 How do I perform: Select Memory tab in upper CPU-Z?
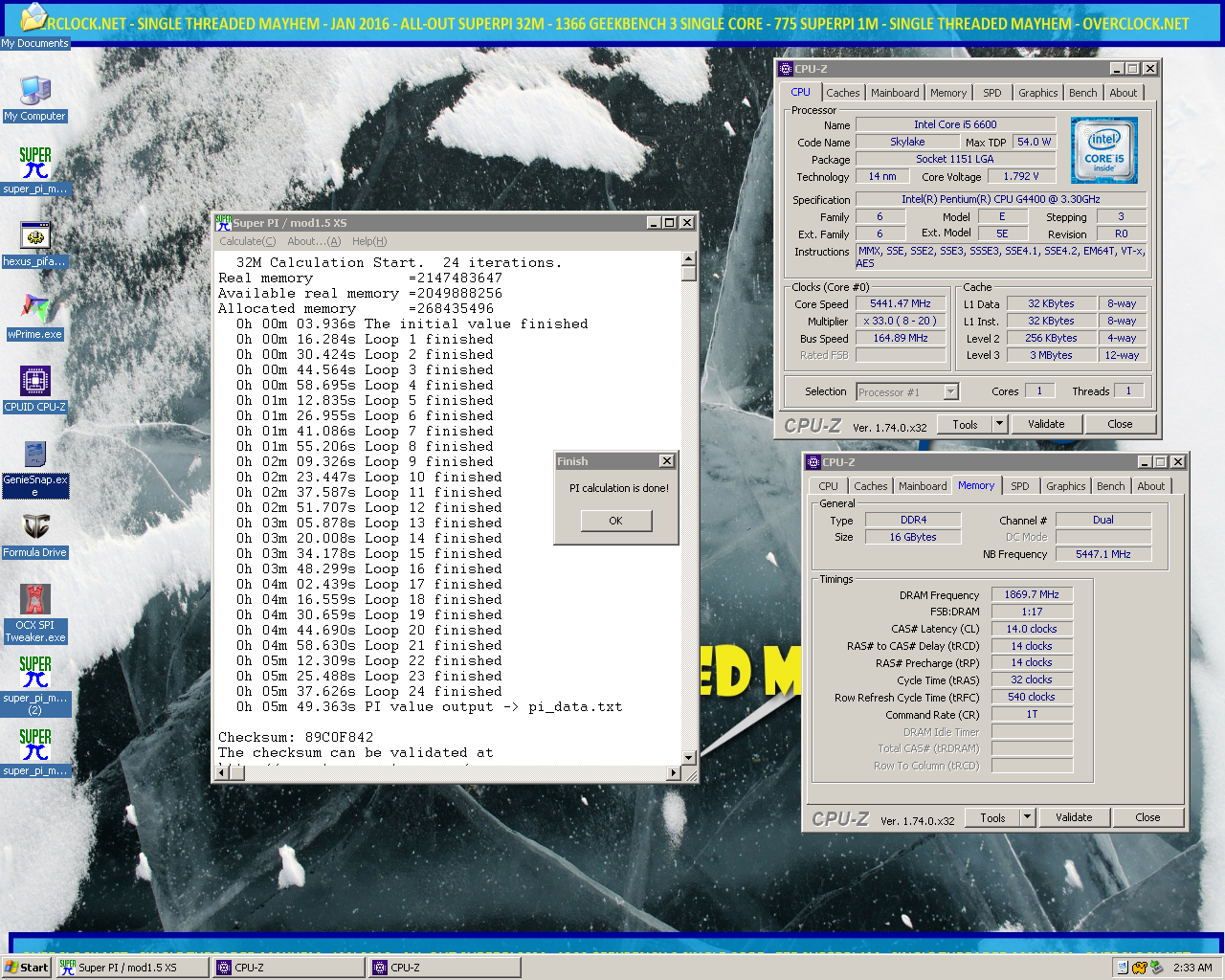click(948, 93)
